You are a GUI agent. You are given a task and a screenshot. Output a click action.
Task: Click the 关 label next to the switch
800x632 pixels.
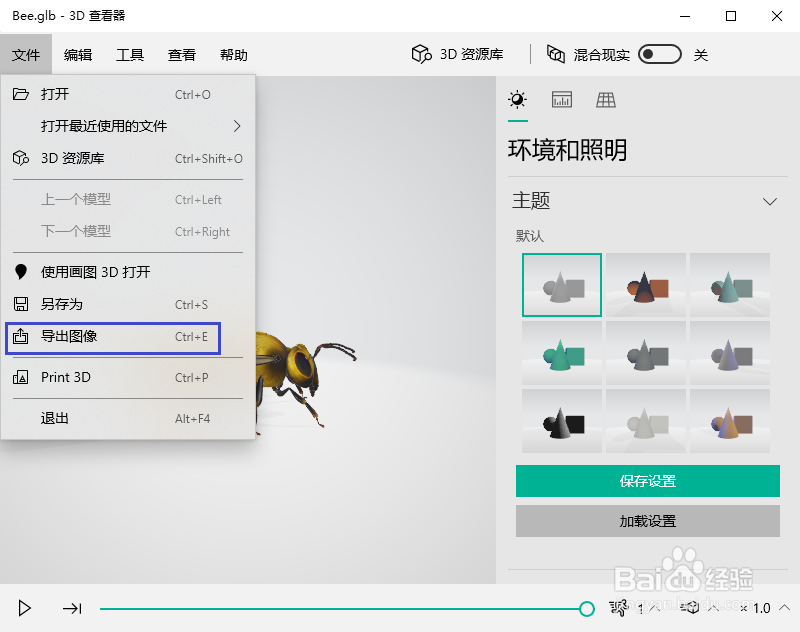[x=701, y=55]
